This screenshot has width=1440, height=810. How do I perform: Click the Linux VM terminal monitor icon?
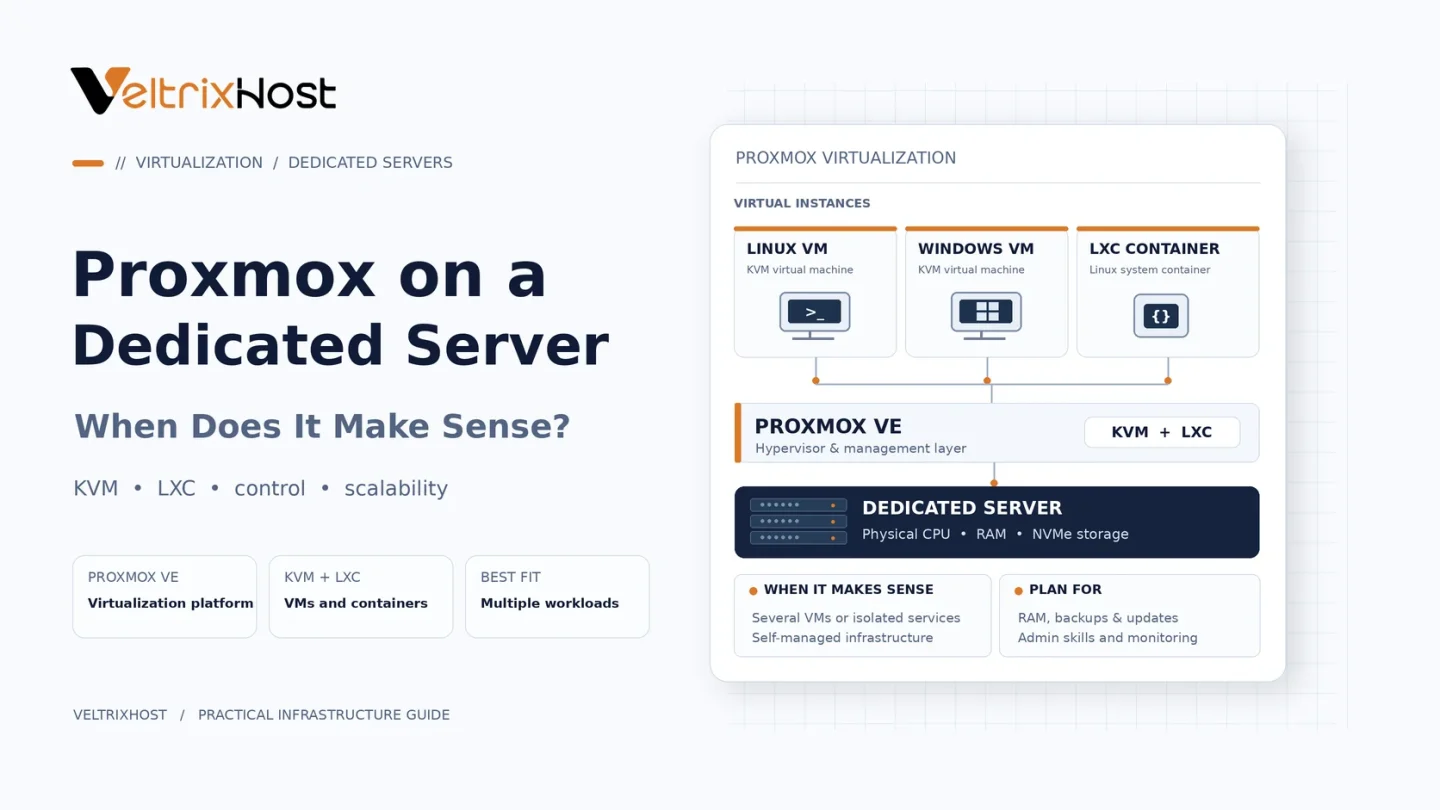pyautogui.click(x=815, y=315)
